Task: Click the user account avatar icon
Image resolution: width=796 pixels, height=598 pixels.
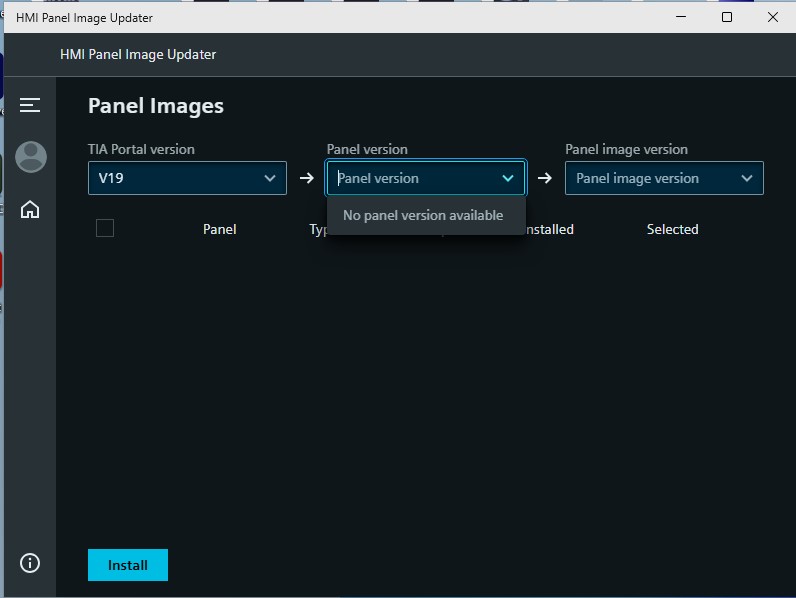Action: pyautogui.click(x=31, y=157)
